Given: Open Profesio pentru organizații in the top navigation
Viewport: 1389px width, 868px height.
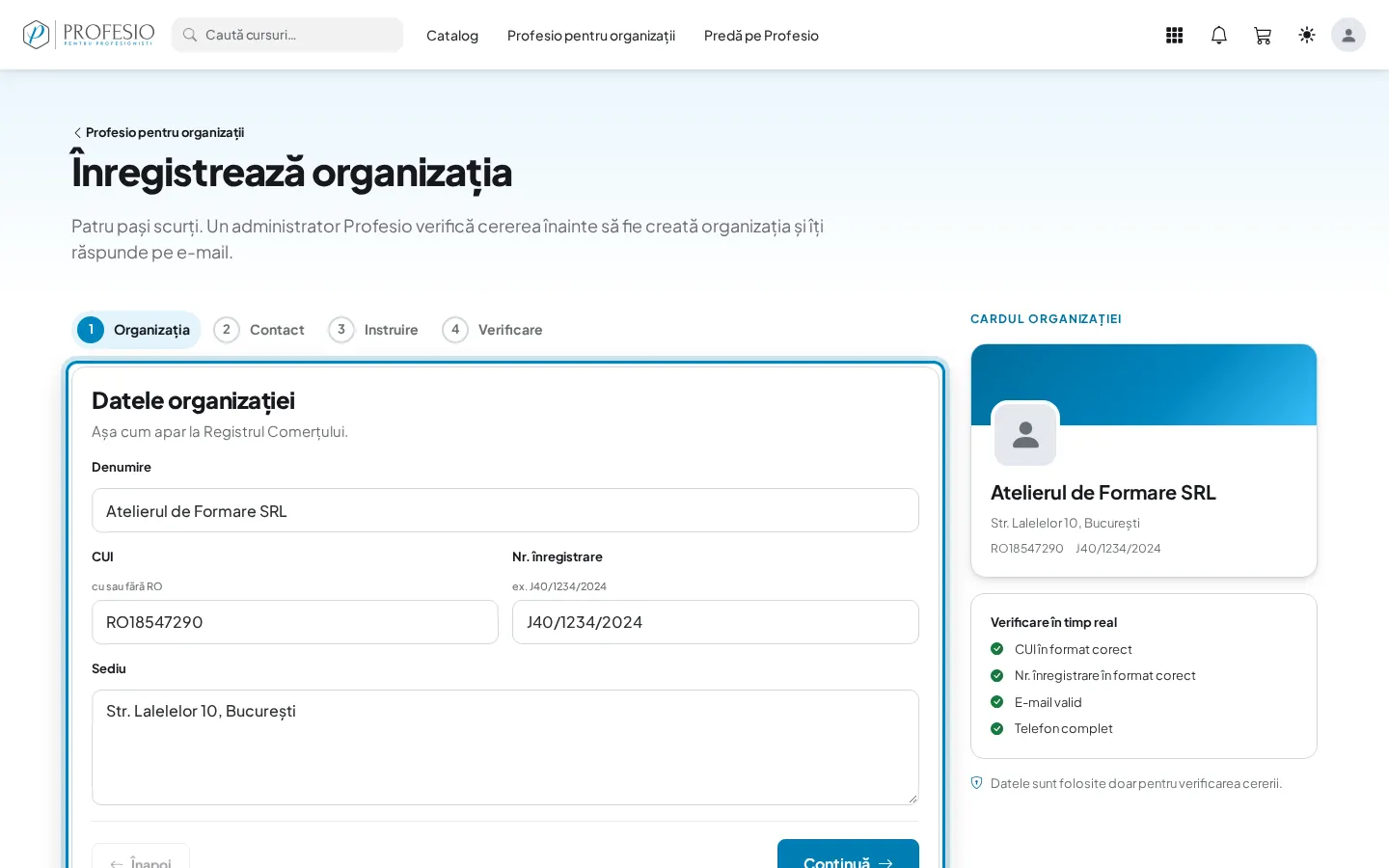Looking at the screenshot, I should (591, 36).
